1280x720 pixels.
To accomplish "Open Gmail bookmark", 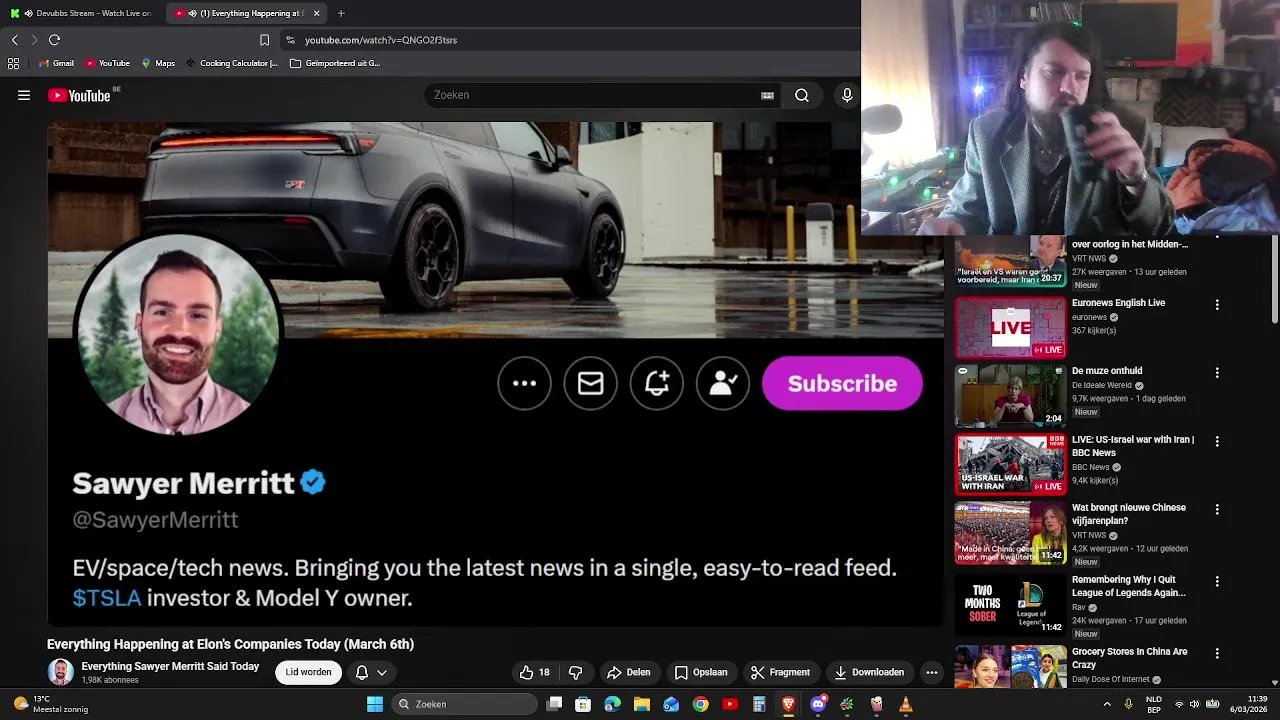I will pyautogui.click(x=56, y=63).
